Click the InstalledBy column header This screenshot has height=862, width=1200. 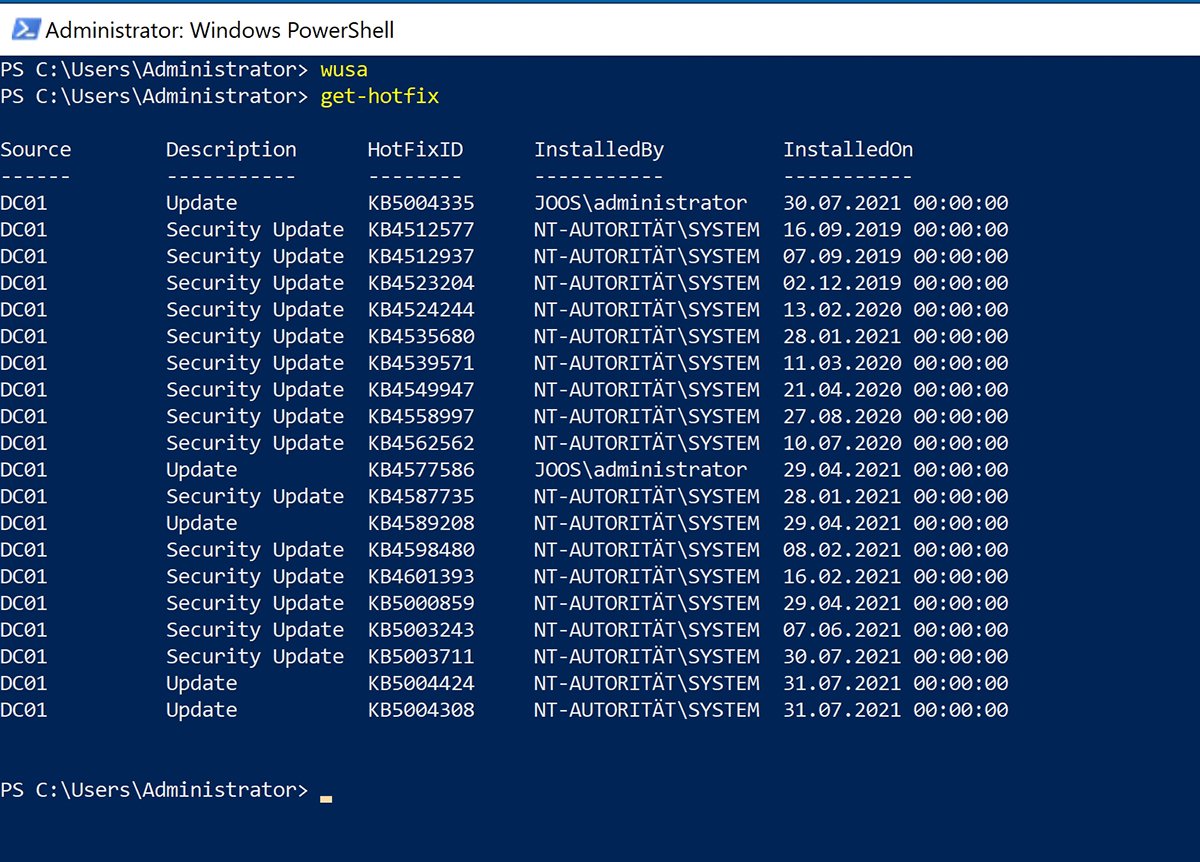(x=598, y=150)
